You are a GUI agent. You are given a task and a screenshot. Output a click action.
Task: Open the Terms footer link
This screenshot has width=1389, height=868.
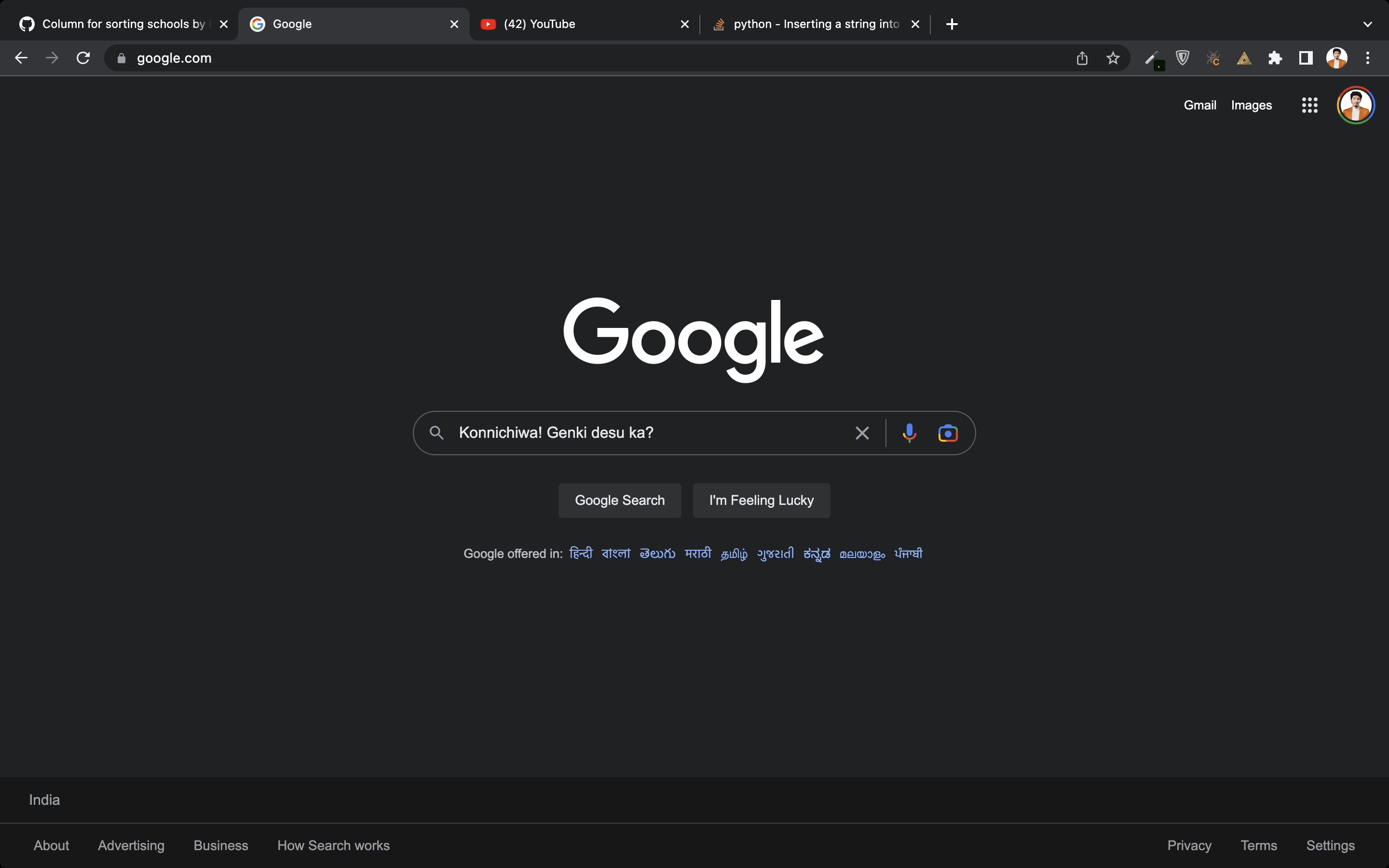pyautogui.click(x=1259, y=845)
